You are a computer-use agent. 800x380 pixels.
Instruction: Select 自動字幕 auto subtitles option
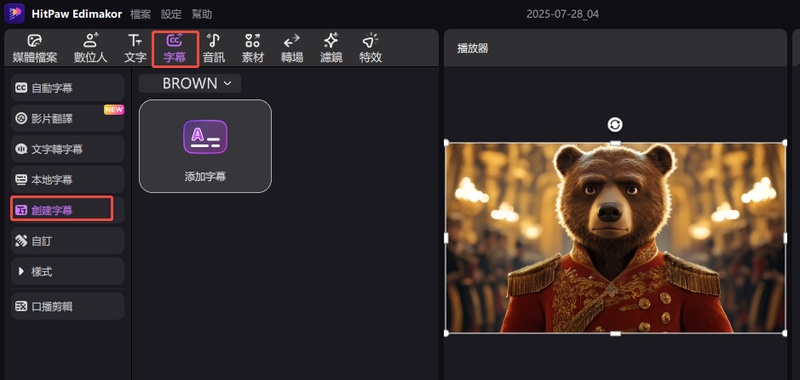click(67, 88)
